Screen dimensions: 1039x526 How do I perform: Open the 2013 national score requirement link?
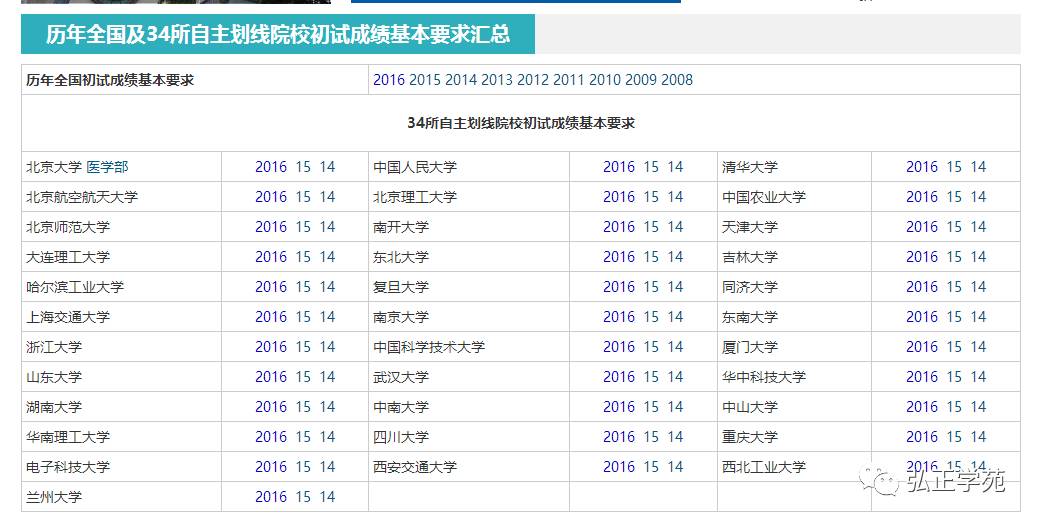coord(497,80)
